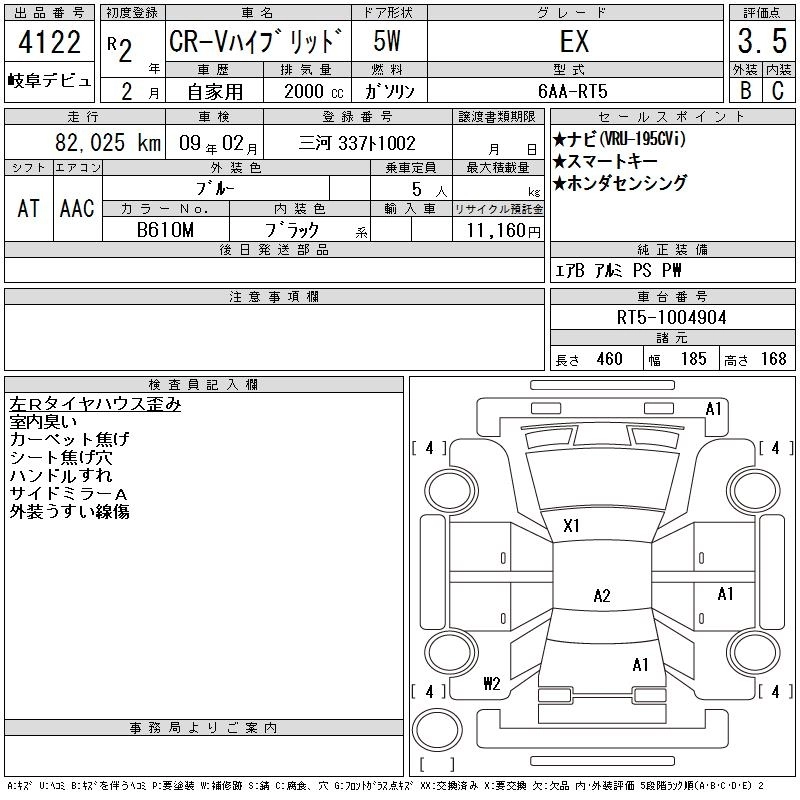
Task: Select the chassis number RT5-1004904
Action: pyautogui.click(x=671, y=317)
